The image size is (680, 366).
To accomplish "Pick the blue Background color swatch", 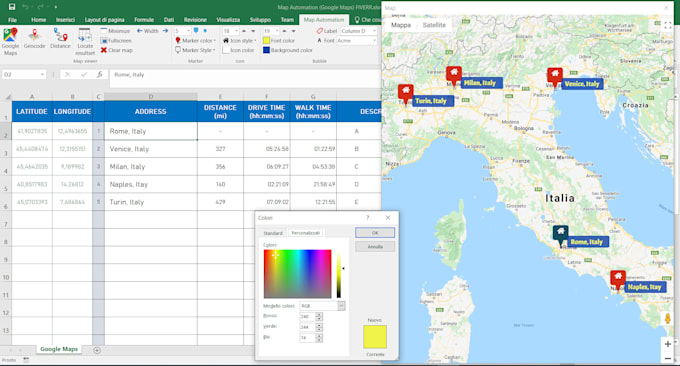I will 266,50.
